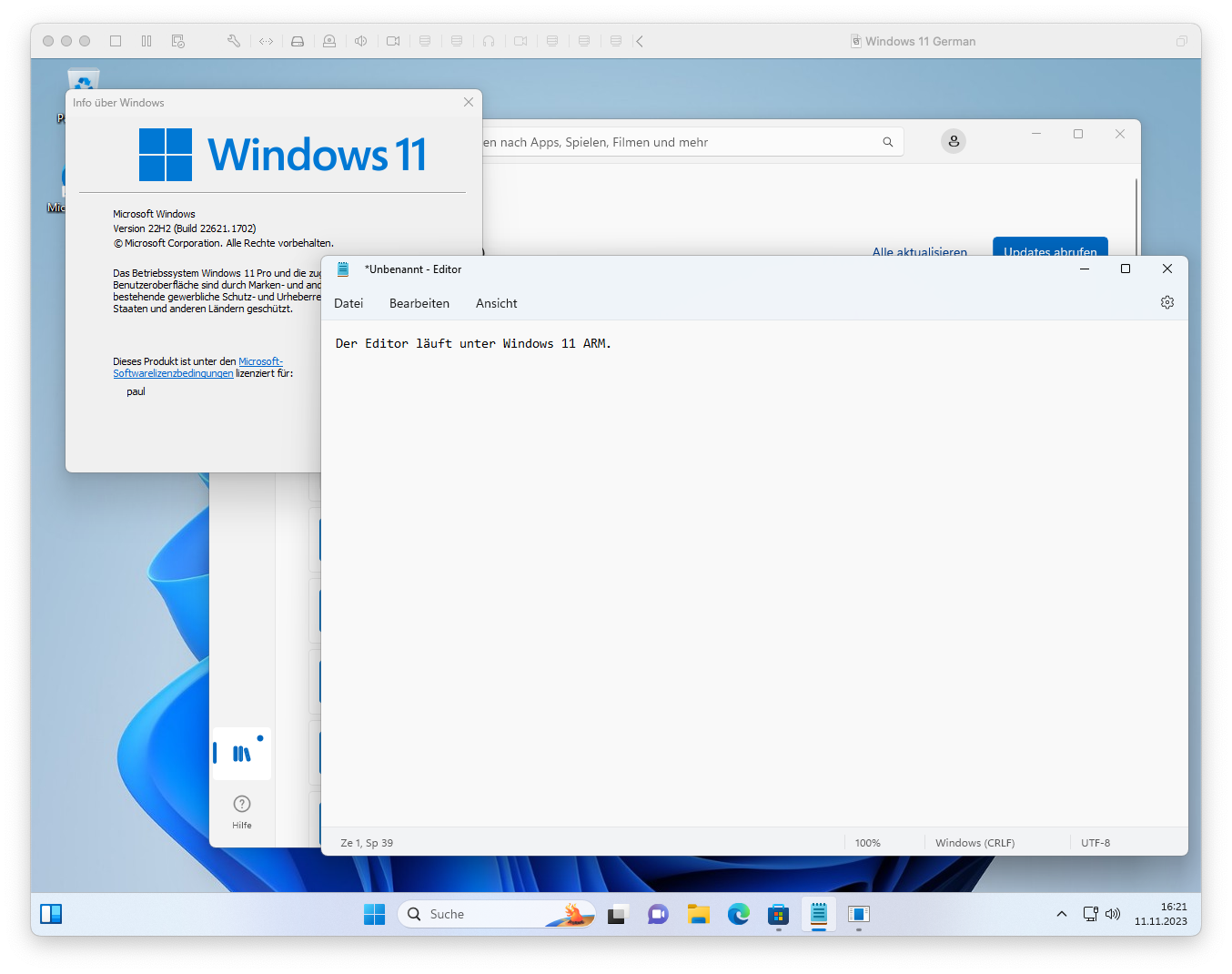Image resolution: width=1232 pixels, height=974 pixels.
Task: Open the Store account profile icon
Action: coord(954,141)
